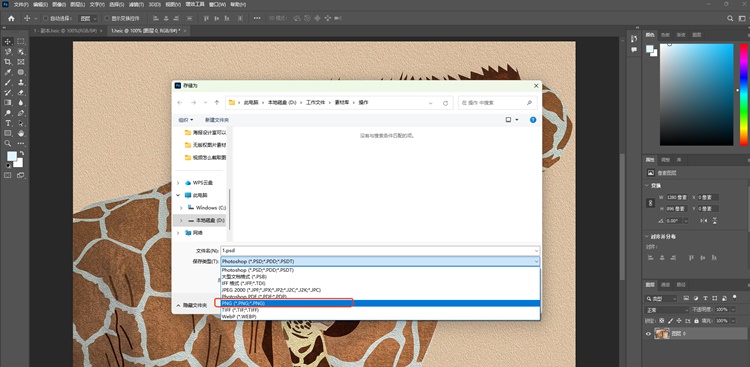Switch to the Channels tab beside Layers
750x367 pixels.
coord(665,285)
